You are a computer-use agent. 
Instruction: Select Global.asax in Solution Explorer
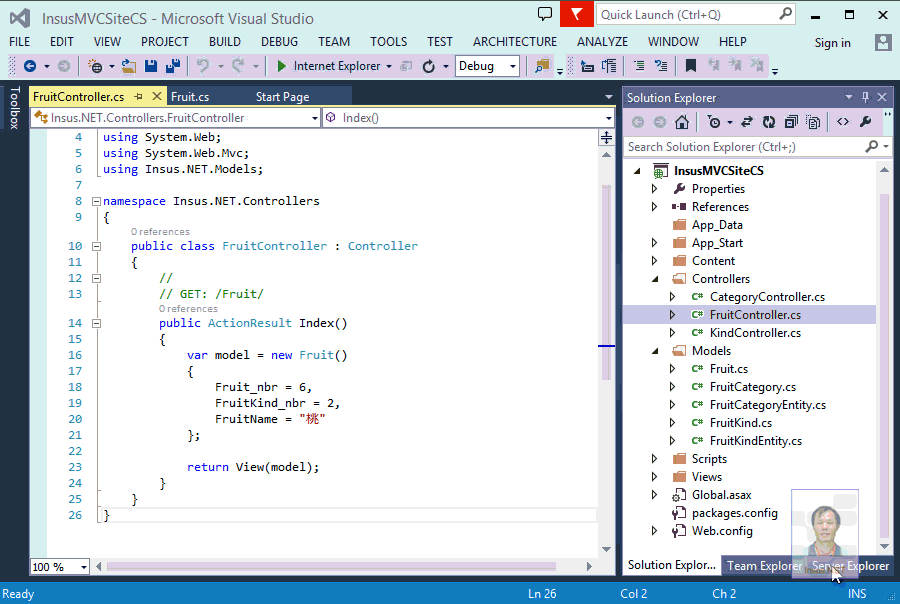coord(721,495)
